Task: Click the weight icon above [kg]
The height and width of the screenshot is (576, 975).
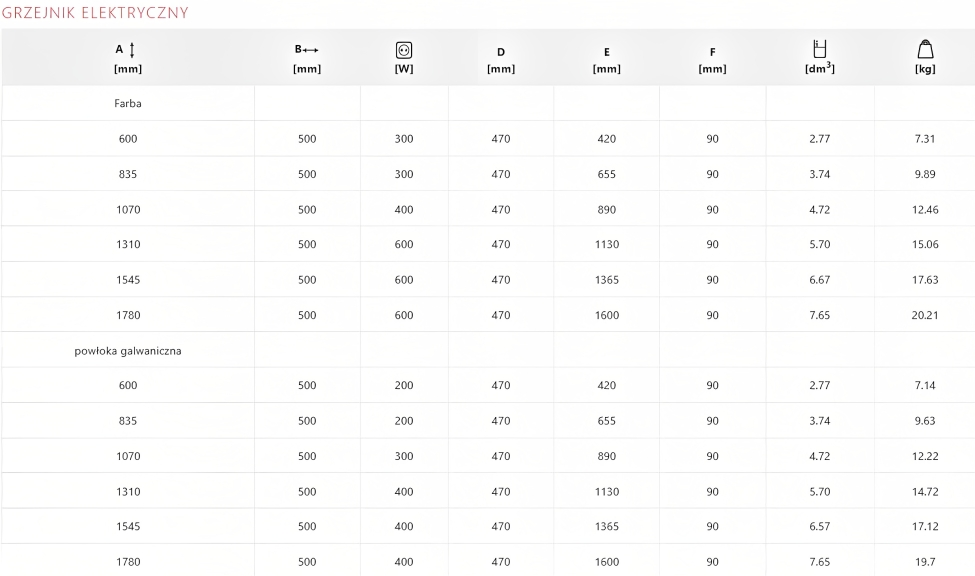Action: click(x=925, y=48)
